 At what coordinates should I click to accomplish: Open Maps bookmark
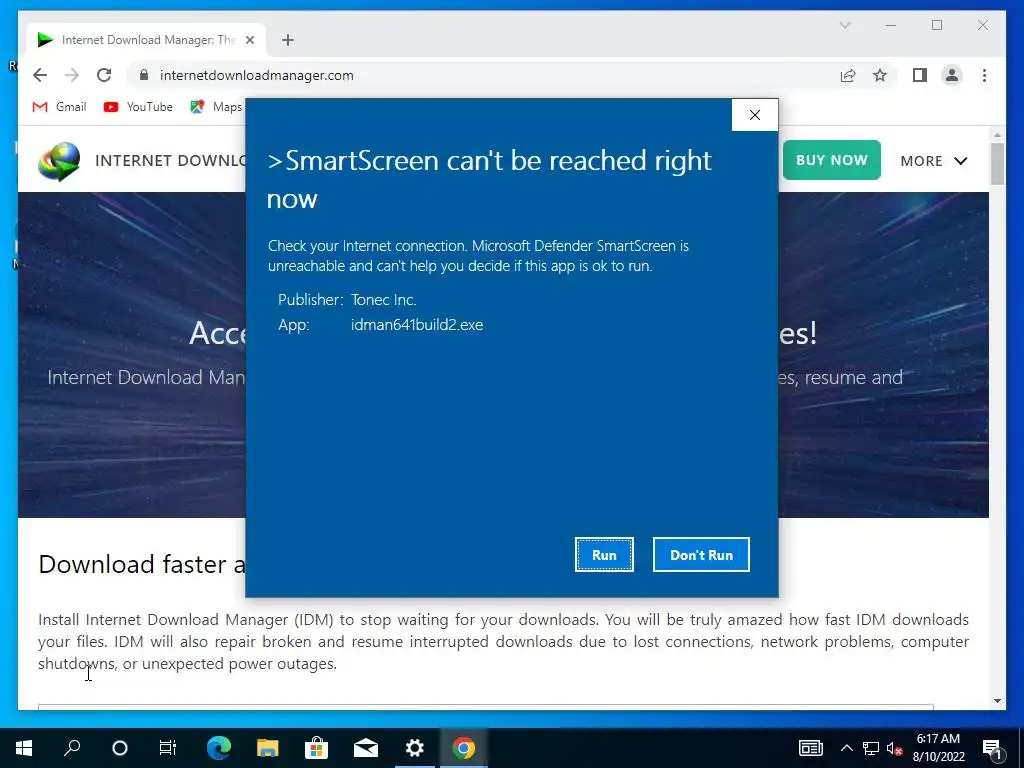[x=216, y=106]
